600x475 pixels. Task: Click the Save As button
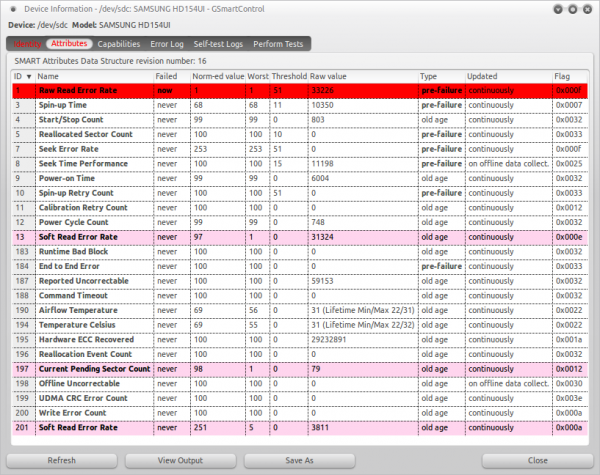point(299,460)
